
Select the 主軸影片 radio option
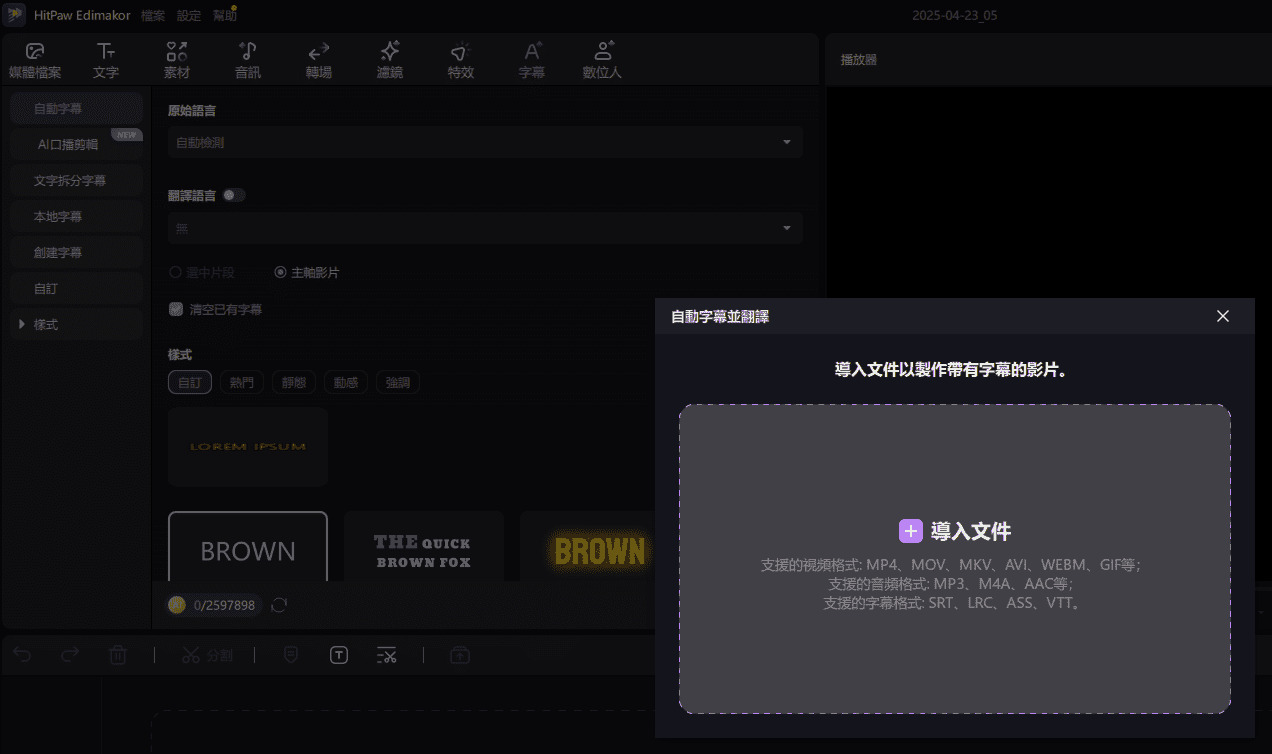280,272
